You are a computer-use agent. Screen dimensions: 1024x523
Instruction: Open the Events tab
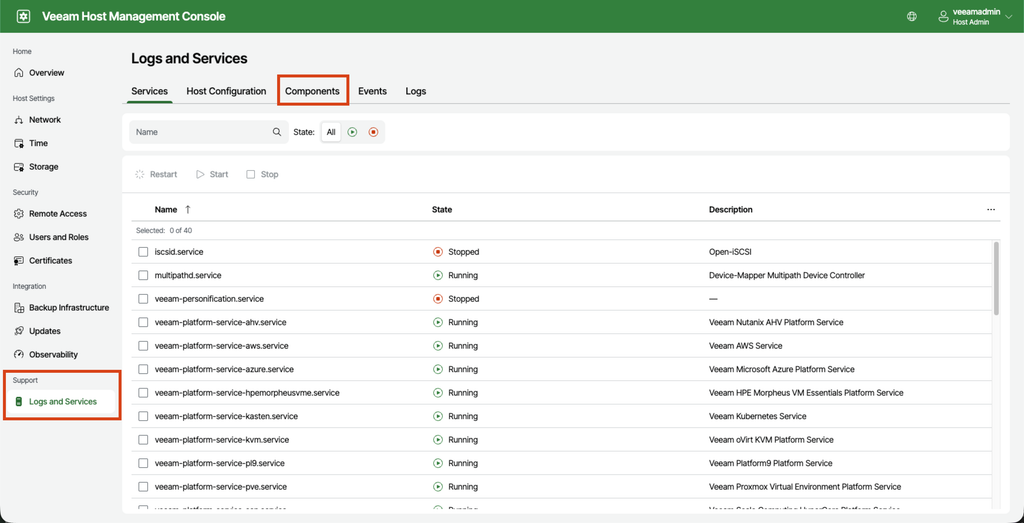point(372,91)
